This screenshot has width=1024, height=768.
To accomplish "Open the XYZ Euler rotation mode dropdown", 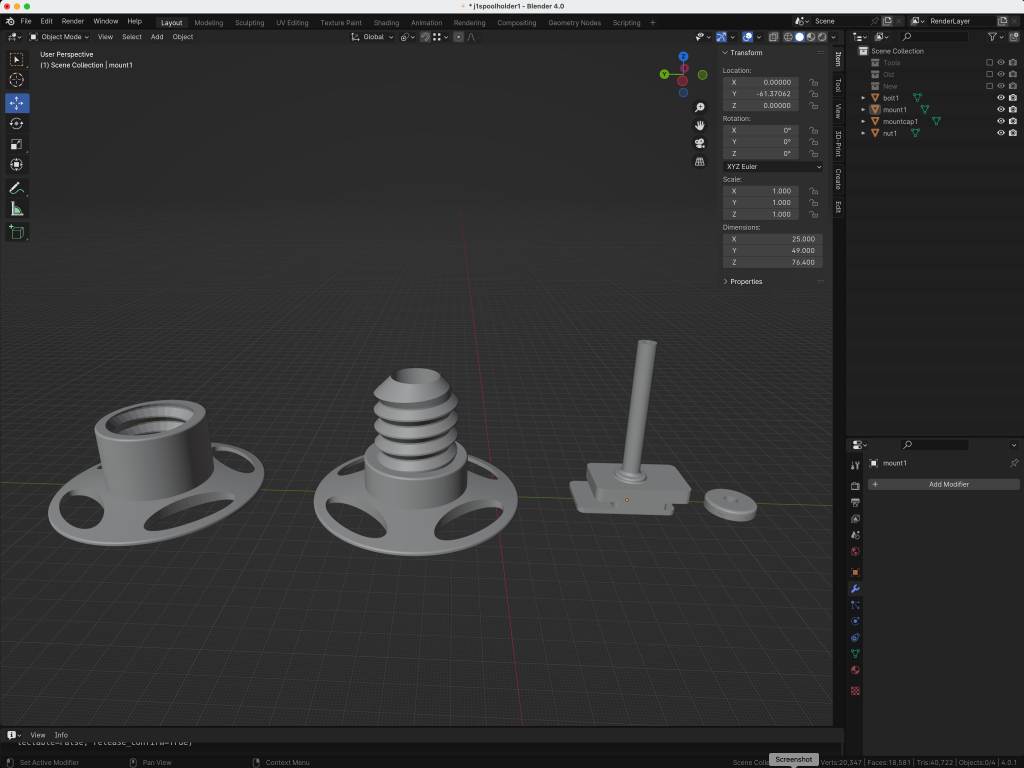I will pyautogui.click(x=772, y=166).
